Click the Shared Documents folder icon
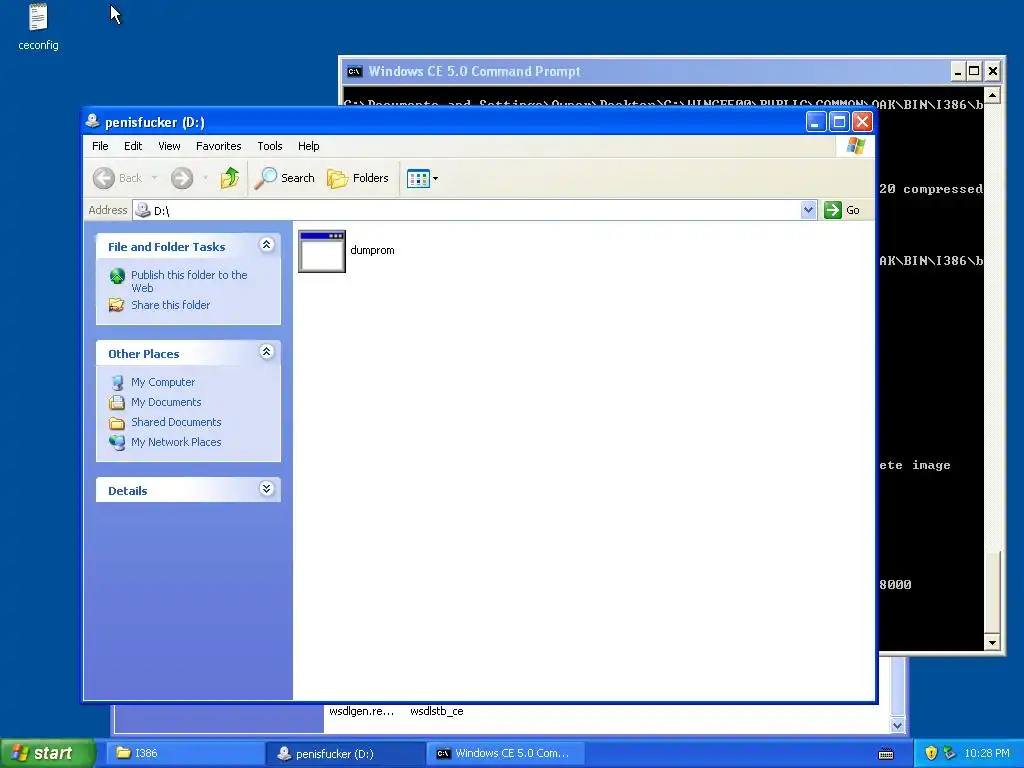The height and width of the screenshot is (768, 1024). click(117, 423)
